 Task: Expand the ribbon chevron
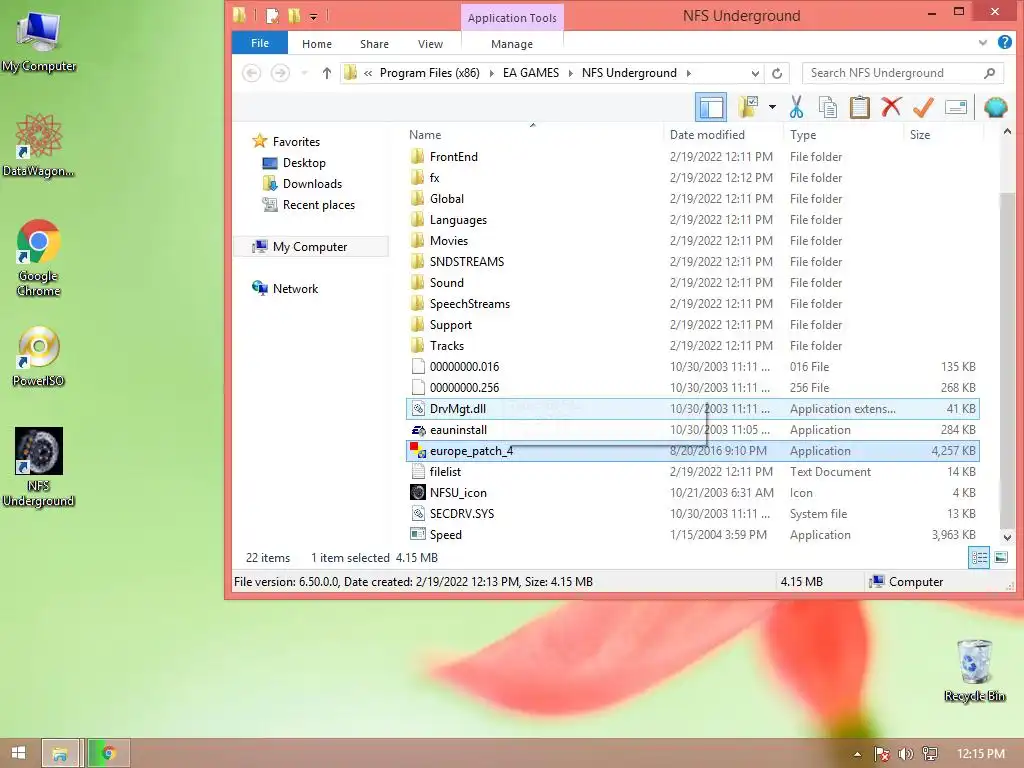click(x=983, y=43)
